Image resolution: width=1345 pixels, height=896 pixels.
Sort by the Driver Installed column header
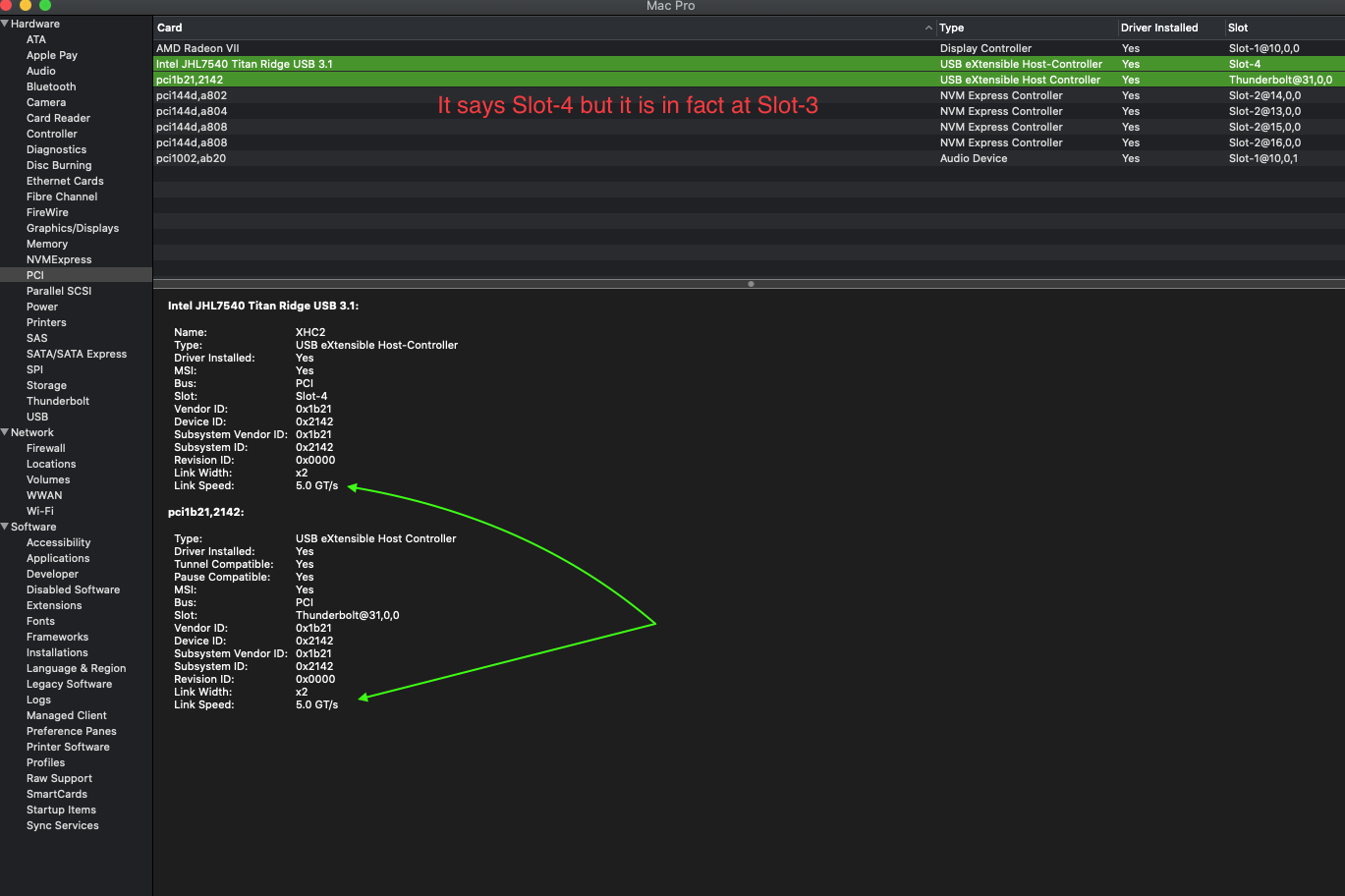pyautogui.click(x=1159, y=28)
